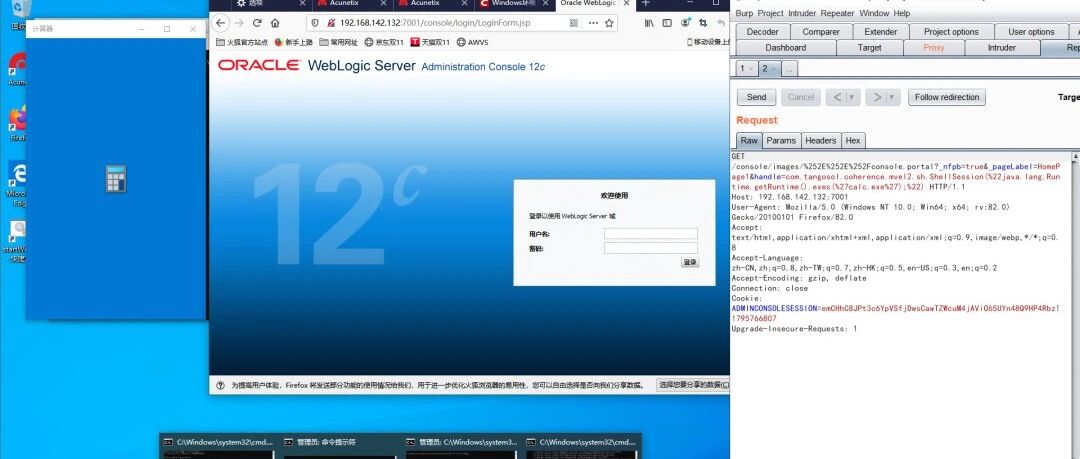This screenshot has height=459, width=1080.
Task: Open a new Firefox tab
Action: point(645,3)
